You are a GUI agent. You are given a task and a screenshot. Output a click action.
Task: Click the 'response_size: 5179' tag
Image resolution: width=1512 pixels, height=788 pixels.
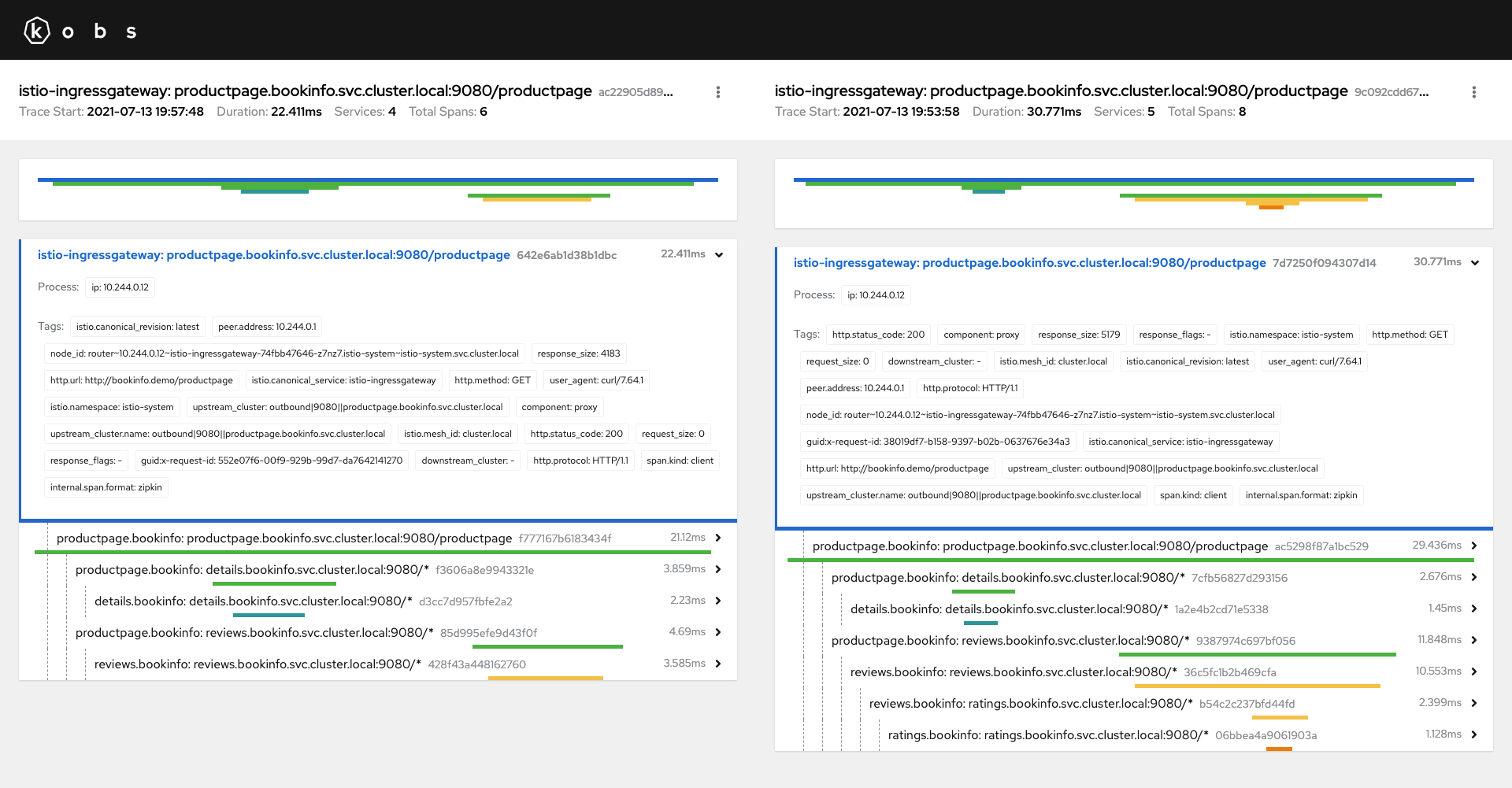[1079, 335]
